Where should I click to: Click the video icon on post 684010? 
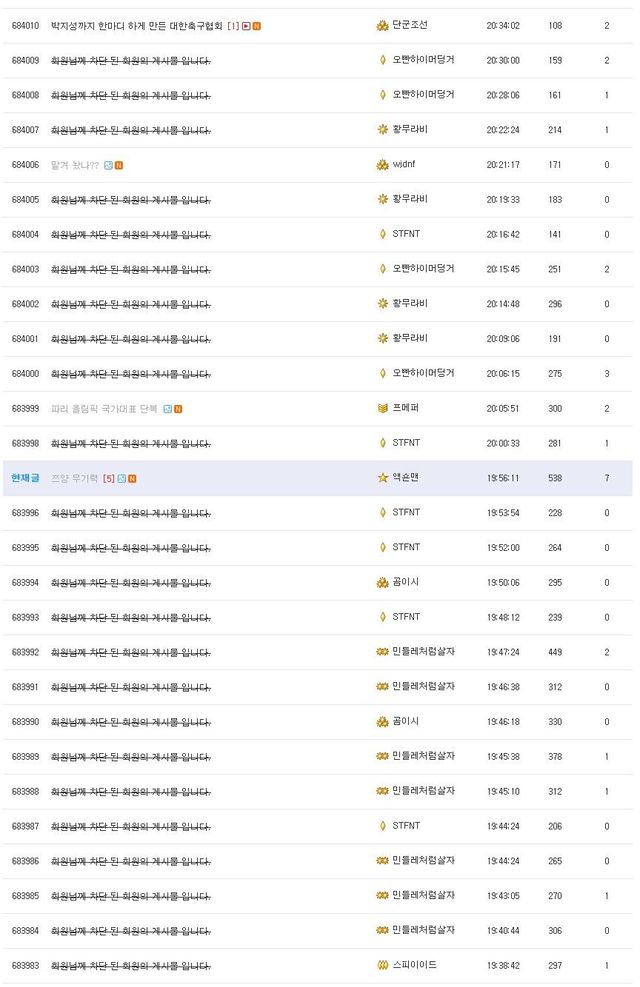246,26
